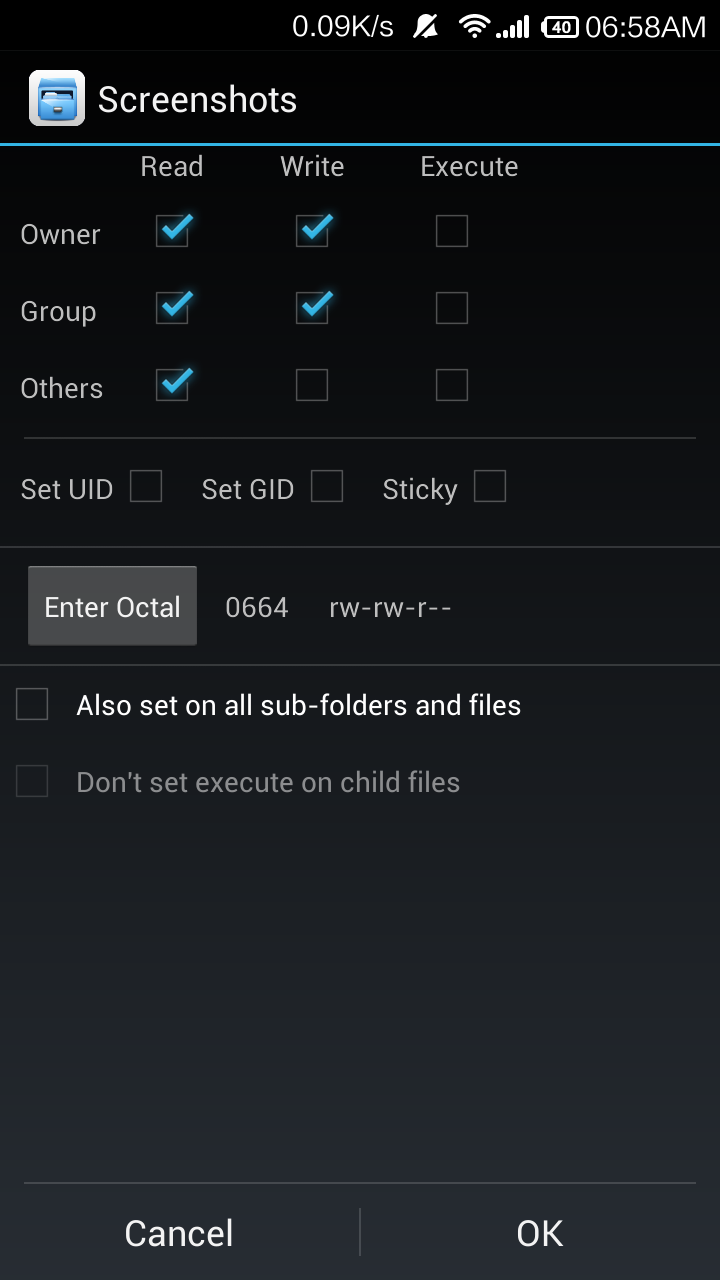Tap the cellular signal strength icon
Screen dimensions: 720x1280
tap(513, 27)
